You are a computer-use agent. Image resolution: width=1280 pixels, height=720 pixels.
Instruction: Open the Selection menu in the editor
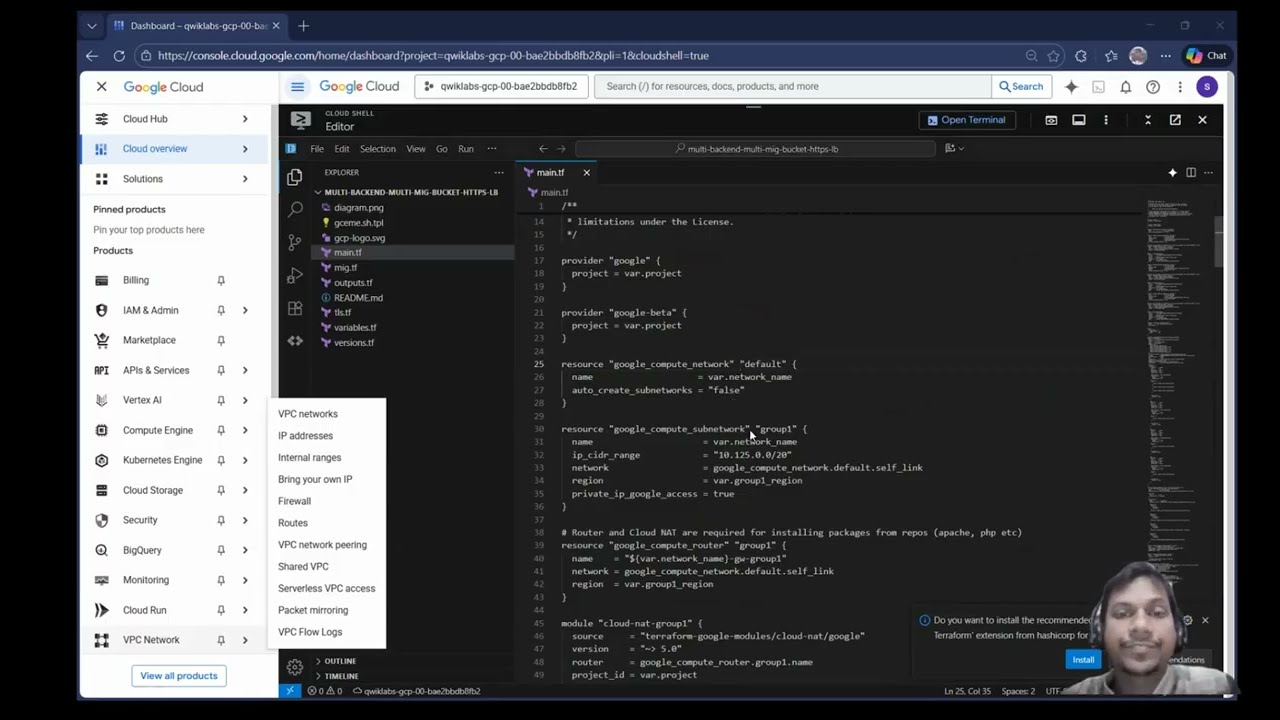(377, 149)
